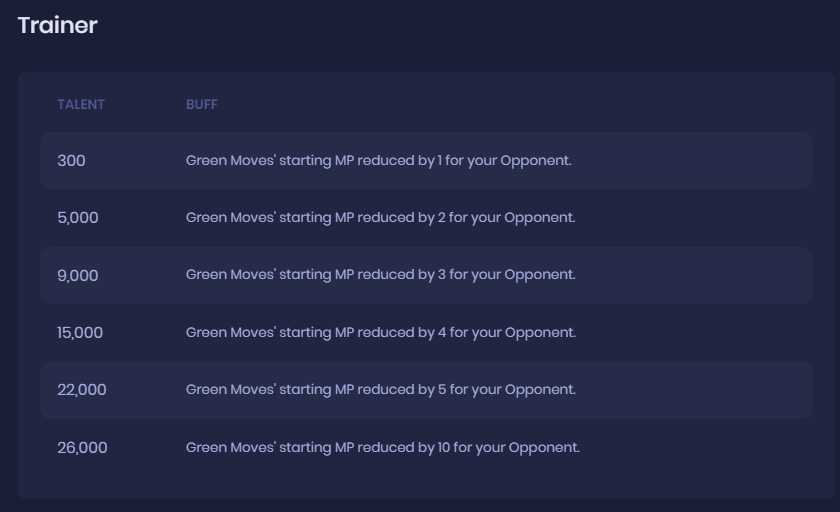Select the 26,000 talent value
Viewport: 840px width, 512px height.
click(82, 447)
